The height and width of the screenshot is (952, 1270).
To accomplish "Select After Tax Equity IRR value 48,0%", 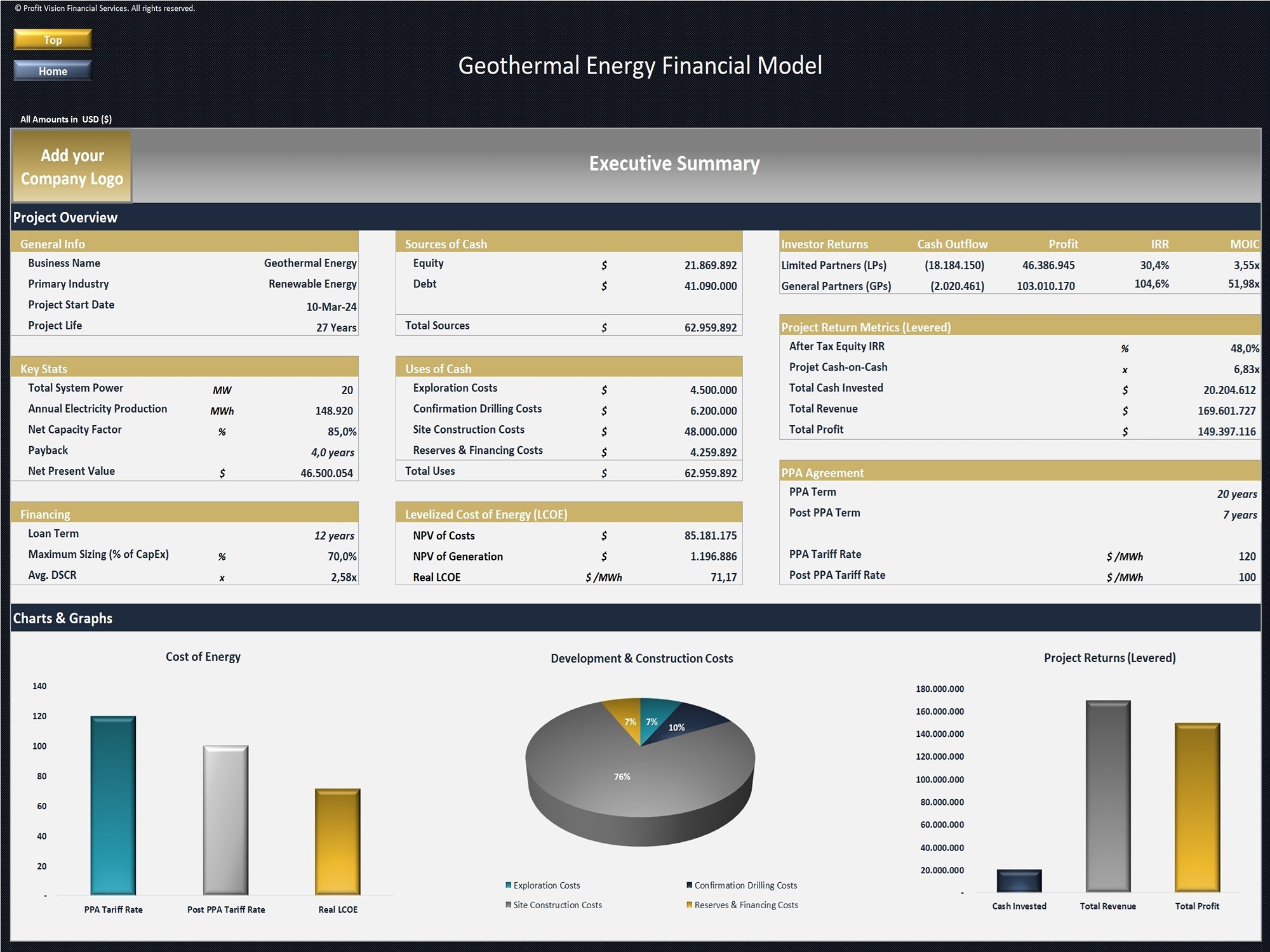I will (1245, 348).
